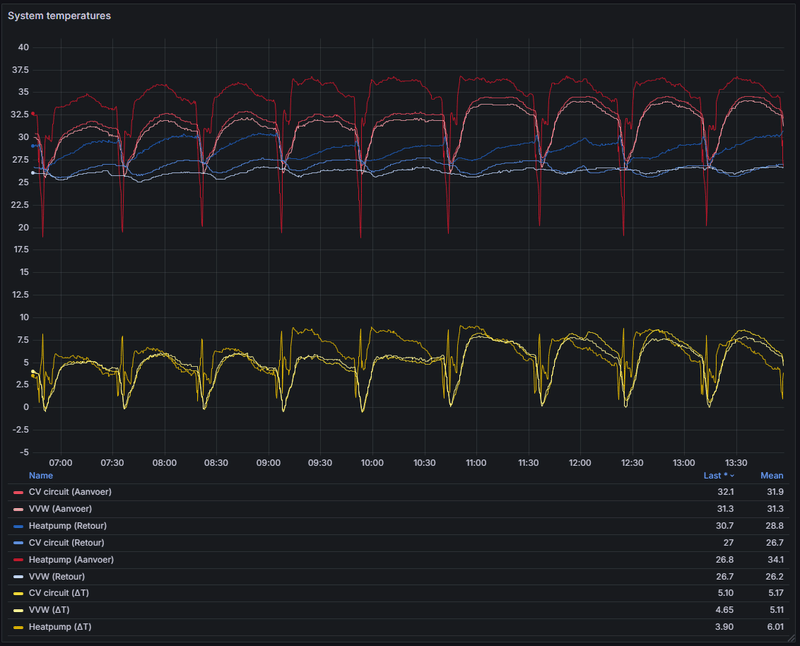Toggle VVW (Aanvoer) series in the legend
Image resolution: width=800 pixels, height=646 pixels.
tap(62, 509)
